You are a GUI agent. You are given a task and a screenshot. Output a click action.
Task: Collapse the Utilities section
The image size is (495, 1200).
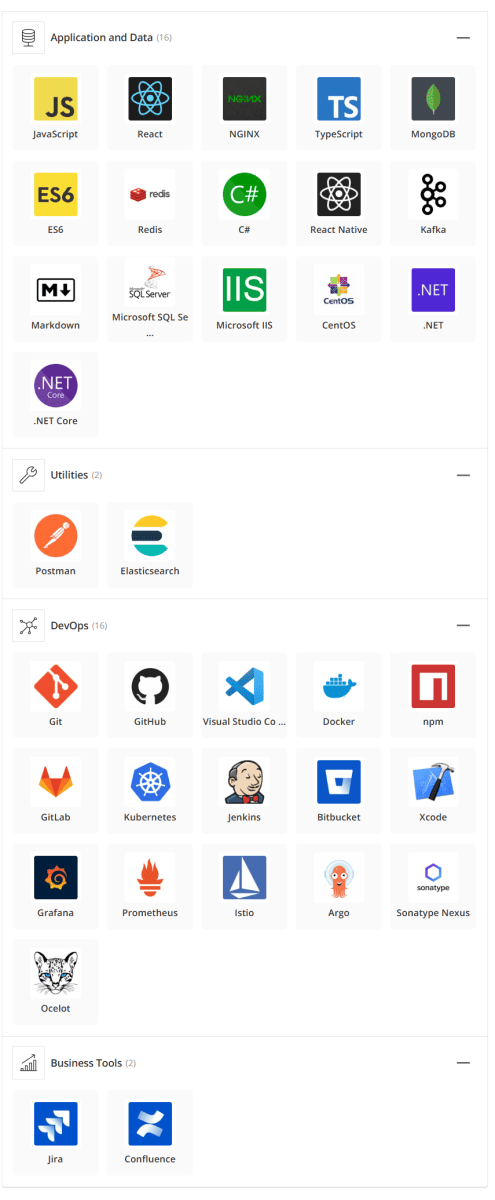pyautogui.click(x=463, y=475)
